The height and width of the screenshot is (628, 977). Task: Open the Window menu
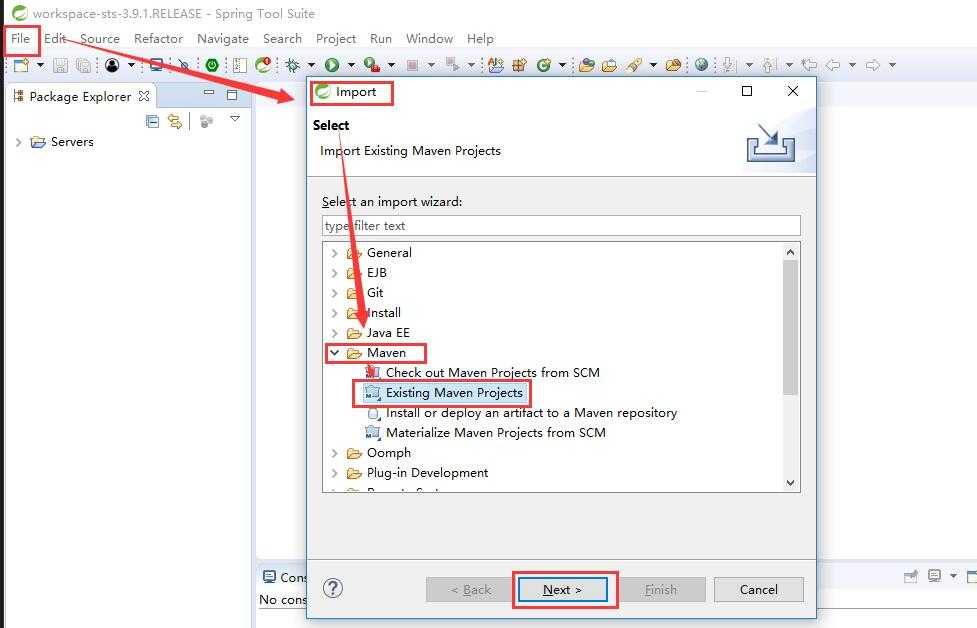point(429,39)
